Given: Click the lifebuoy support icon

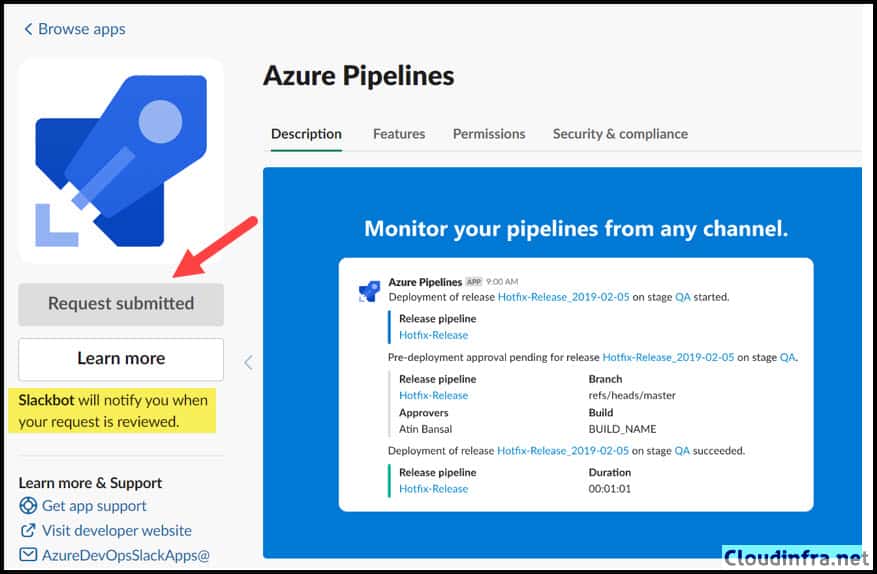Looking at the screenshot, I should [x=28, y=506].
